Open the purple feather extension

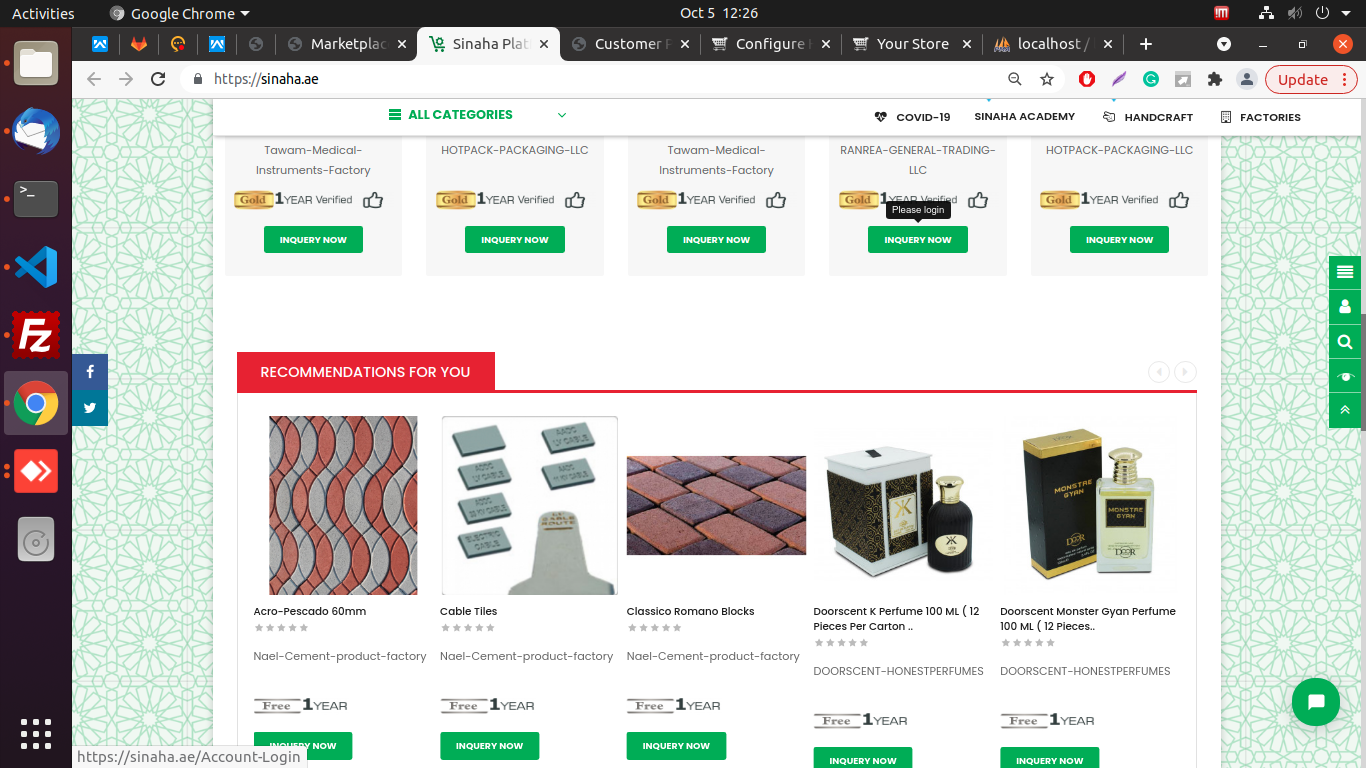tap(1119, 79)
